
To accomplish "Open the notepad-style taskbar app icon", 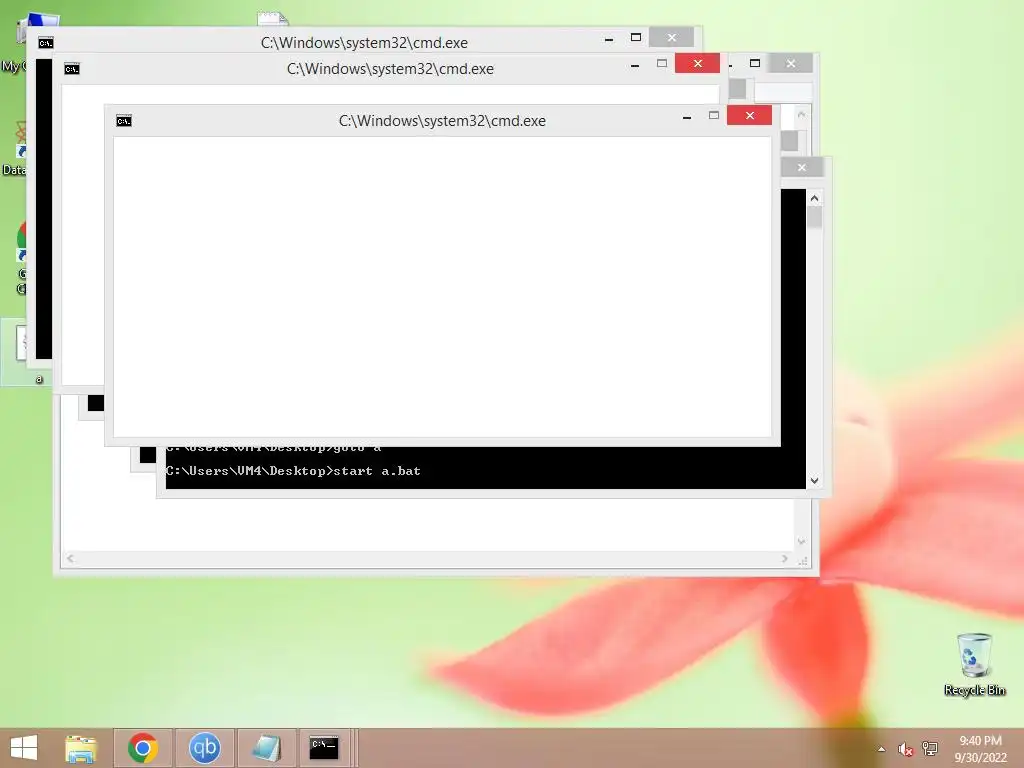I will coord(266,748).
